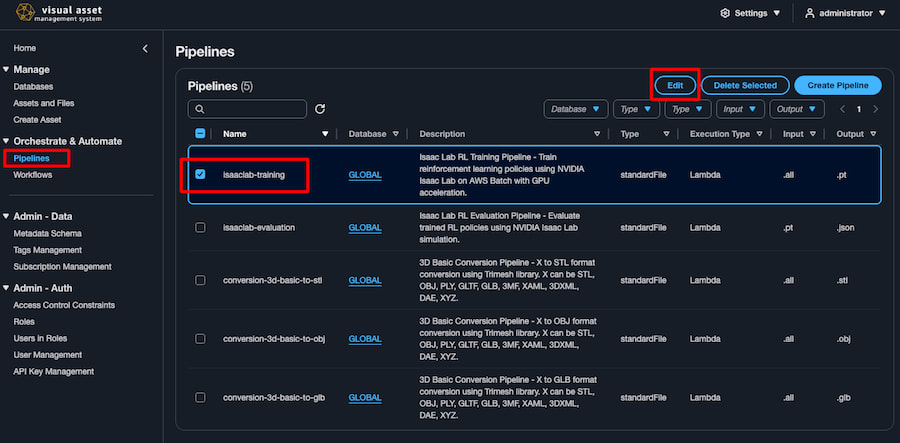
Task: Collapse the Admin - Data section
Action: [x=6, y=216]
